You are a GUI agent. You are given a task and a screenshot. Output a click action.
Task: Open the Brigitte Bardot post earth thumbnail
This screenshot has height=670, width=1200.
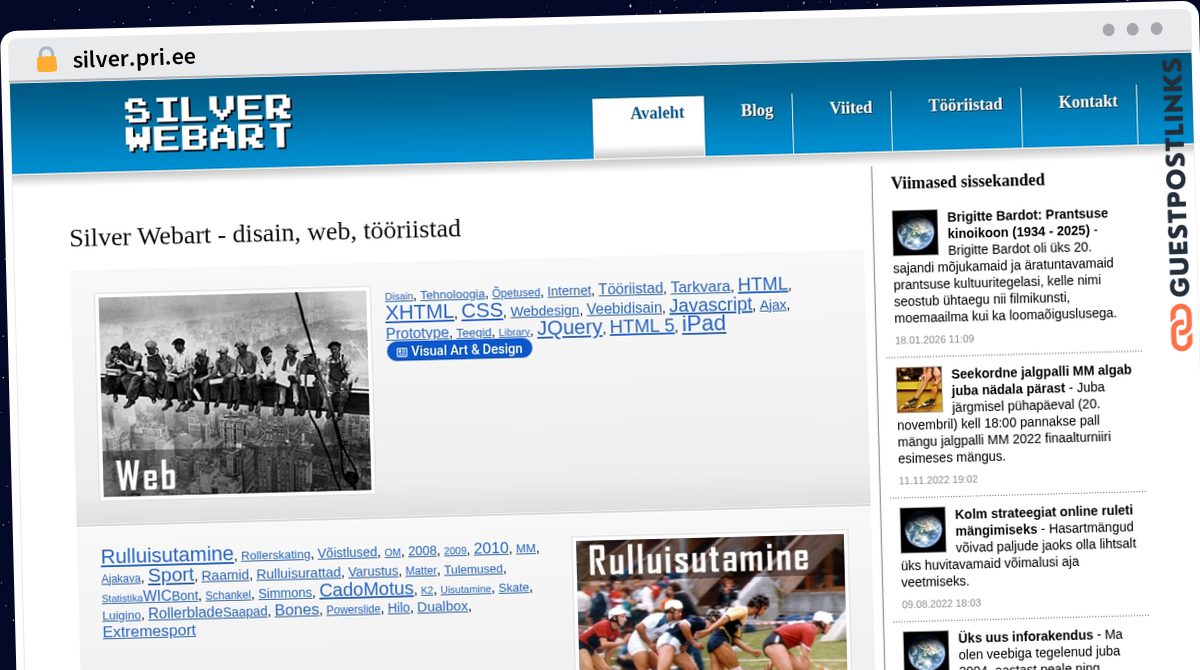tap(915, 232)
